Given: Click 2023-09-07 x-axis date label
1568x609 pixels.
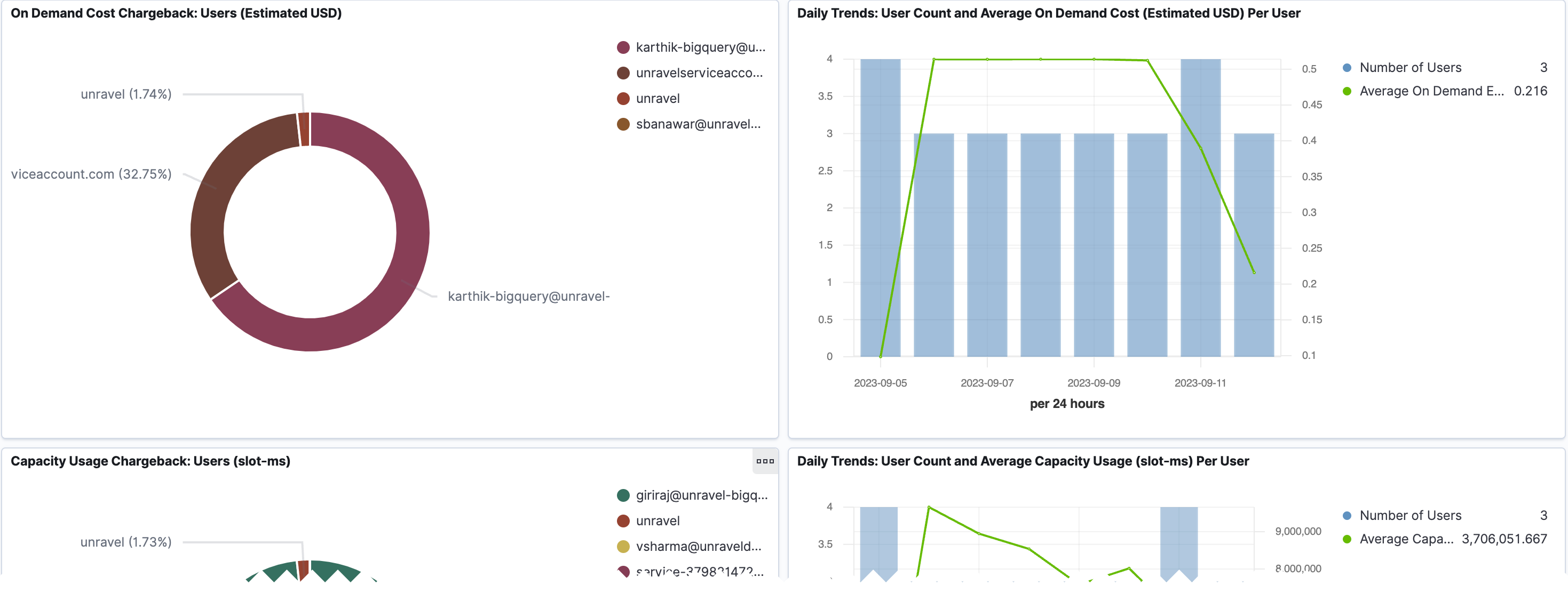Looking at the screenshot, I should pos(987,383).
